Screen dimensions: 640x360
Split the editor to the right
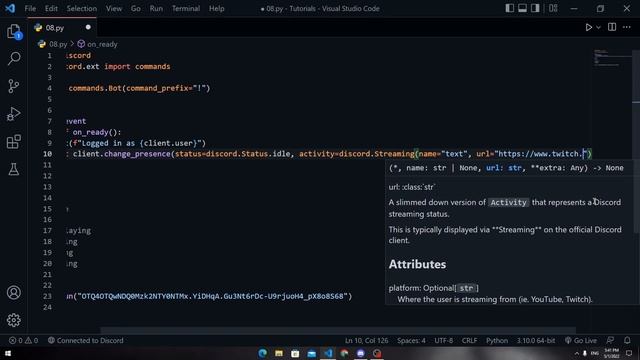point(612,27)
